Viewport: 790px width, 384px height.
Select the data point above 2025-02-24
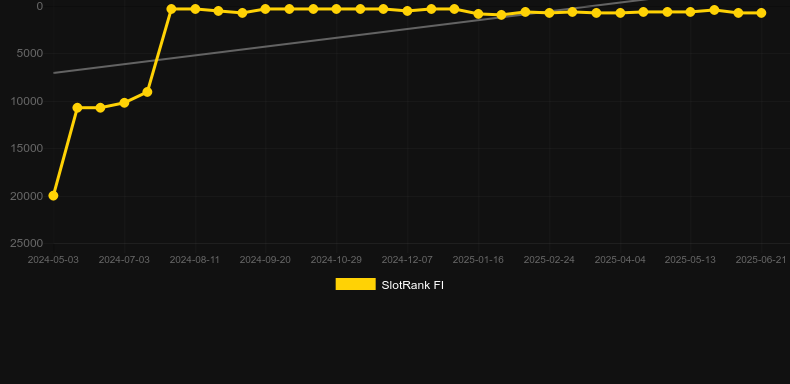tap(549, 13)
